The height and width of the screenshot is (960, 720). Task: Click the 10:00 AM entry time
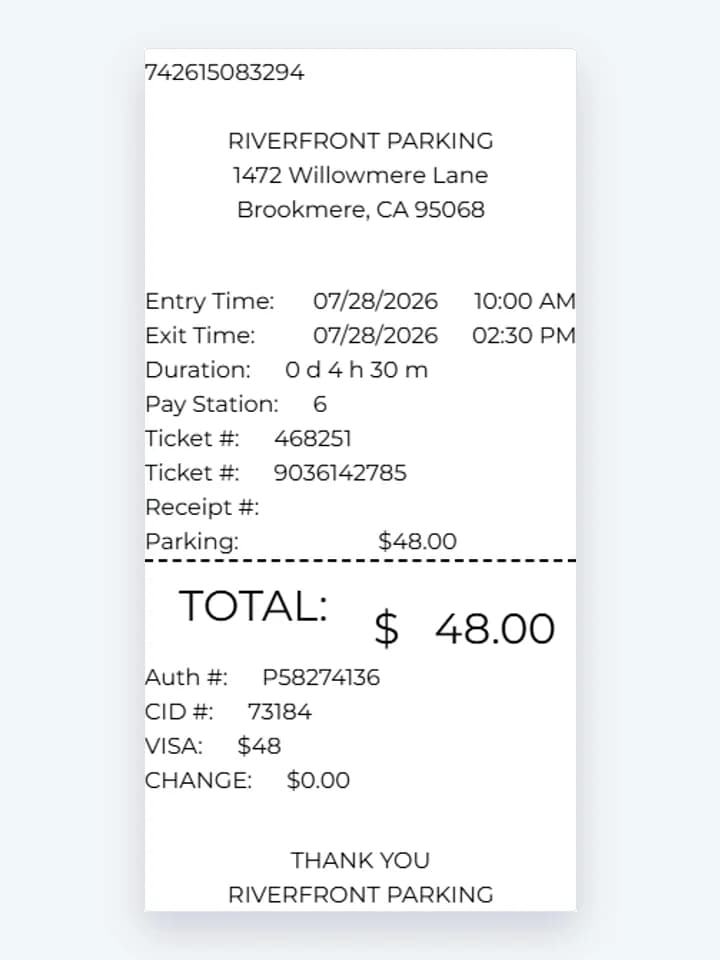(524, 301)
